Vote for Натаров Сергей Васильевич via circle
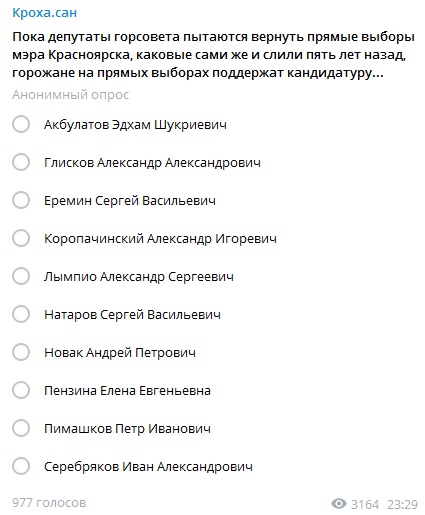The image size is (425, 515). click(21, 314)
